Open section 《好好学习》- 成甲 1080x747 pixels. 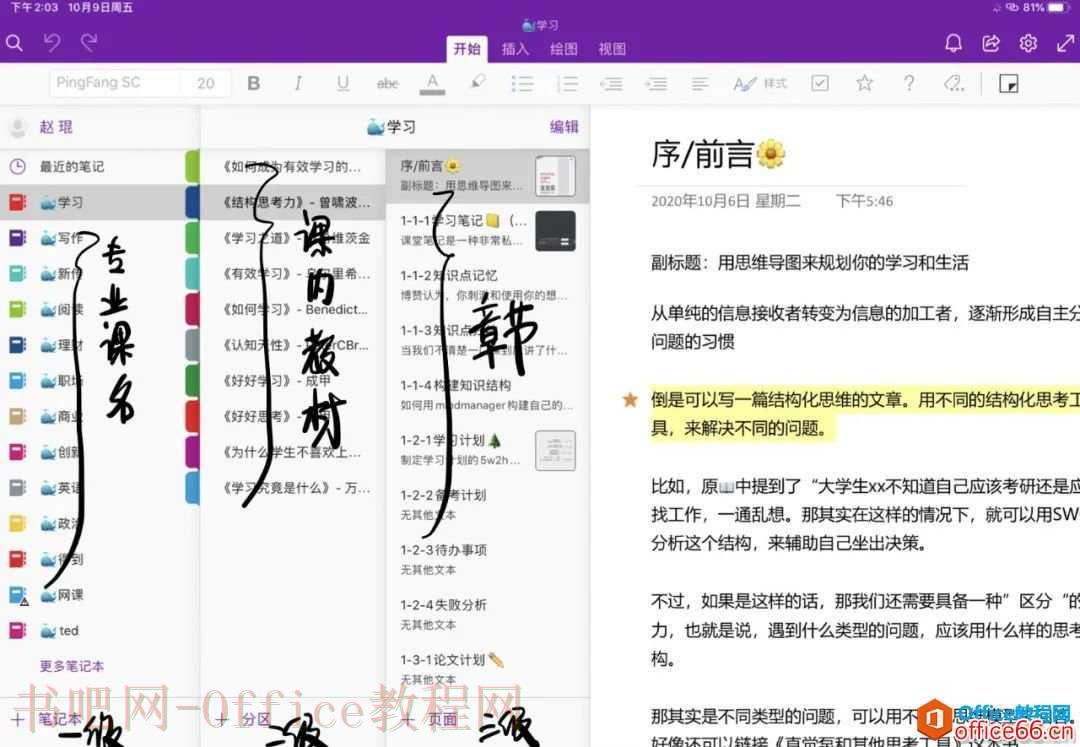coord(293,380)
